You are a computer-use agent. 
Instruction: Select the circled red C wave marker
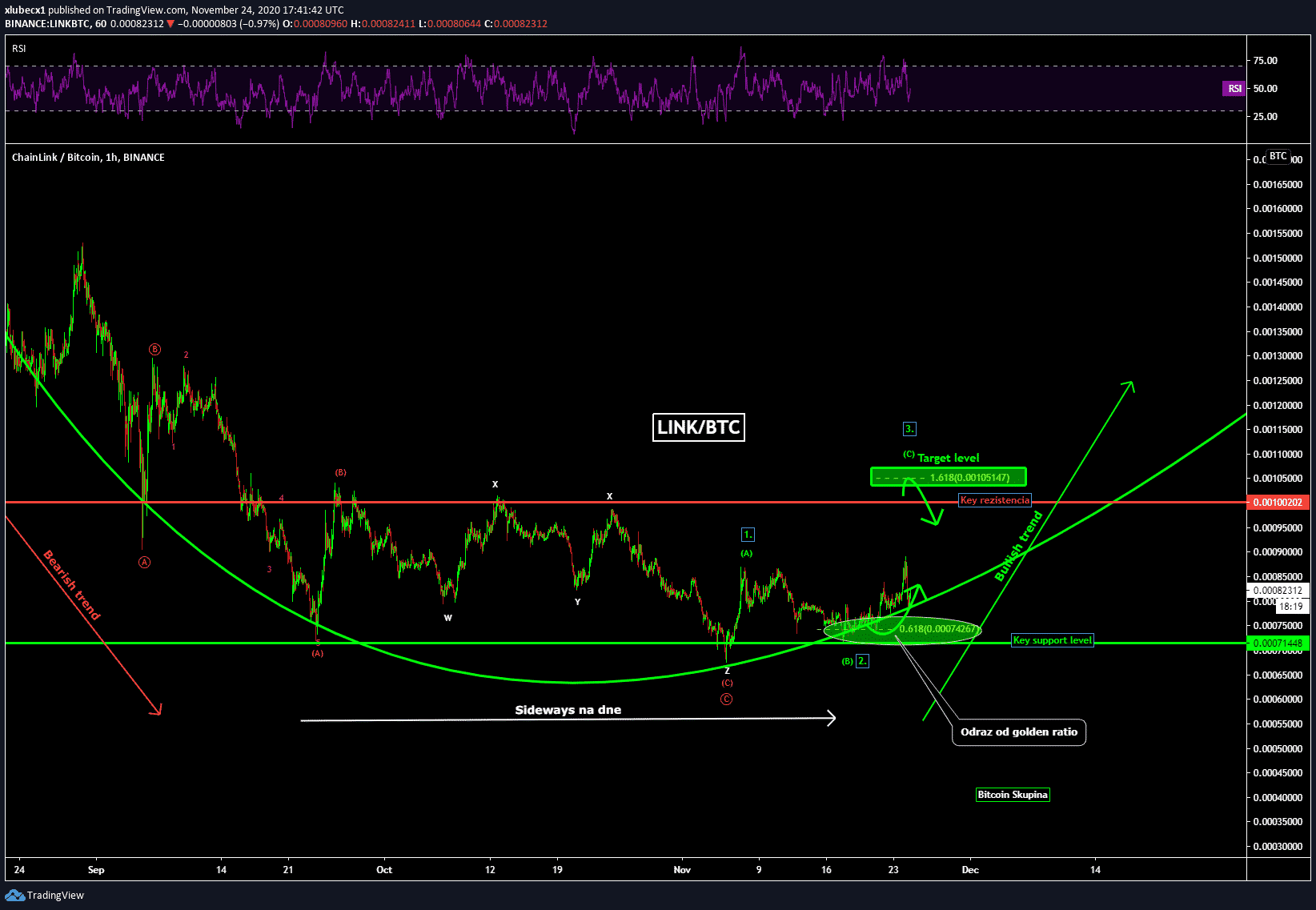point(726,700)
